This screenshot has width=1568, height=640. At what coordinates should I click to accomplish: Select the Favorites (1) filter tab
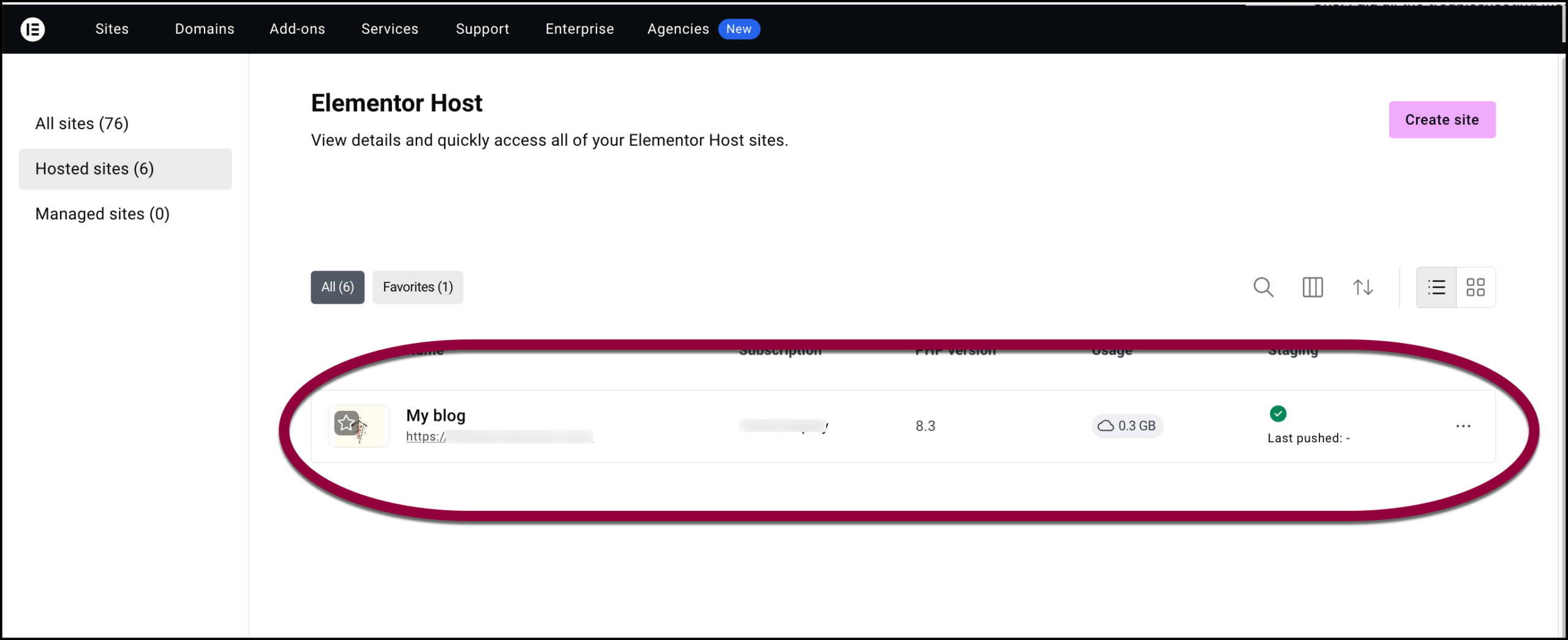[x=418, y=287]
